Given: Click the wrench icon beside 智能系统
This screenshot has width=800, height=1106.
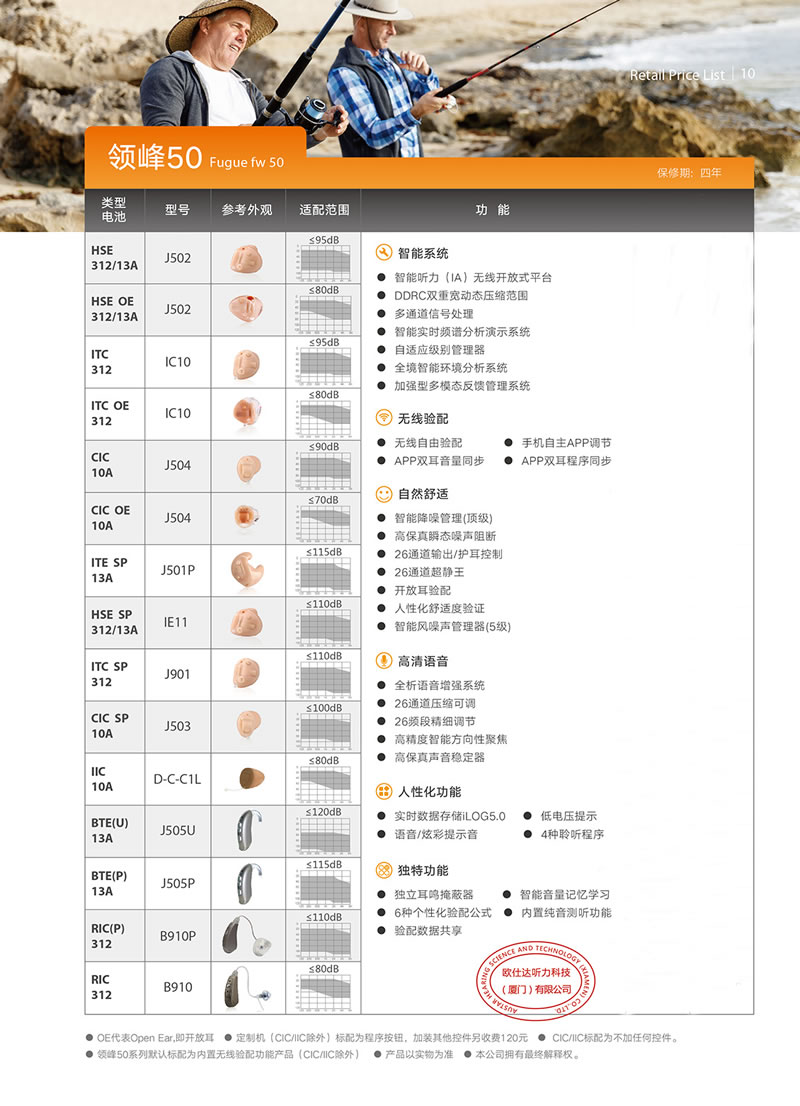Looking at the screenshot, I should [384, 254].
